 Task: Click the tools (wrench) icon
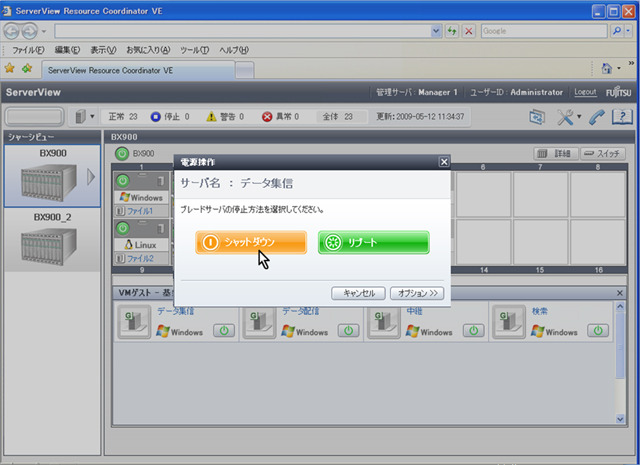point(565,117)
